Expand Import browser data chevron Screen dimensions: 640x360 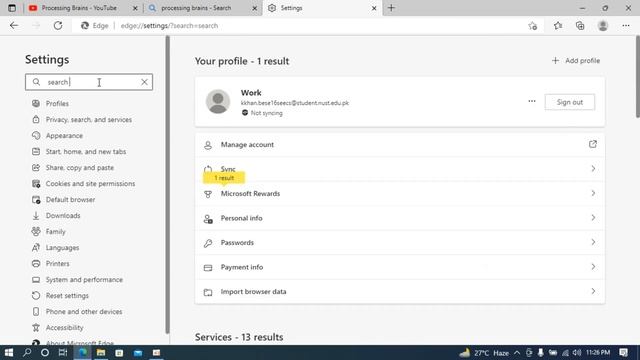point(593,291)
